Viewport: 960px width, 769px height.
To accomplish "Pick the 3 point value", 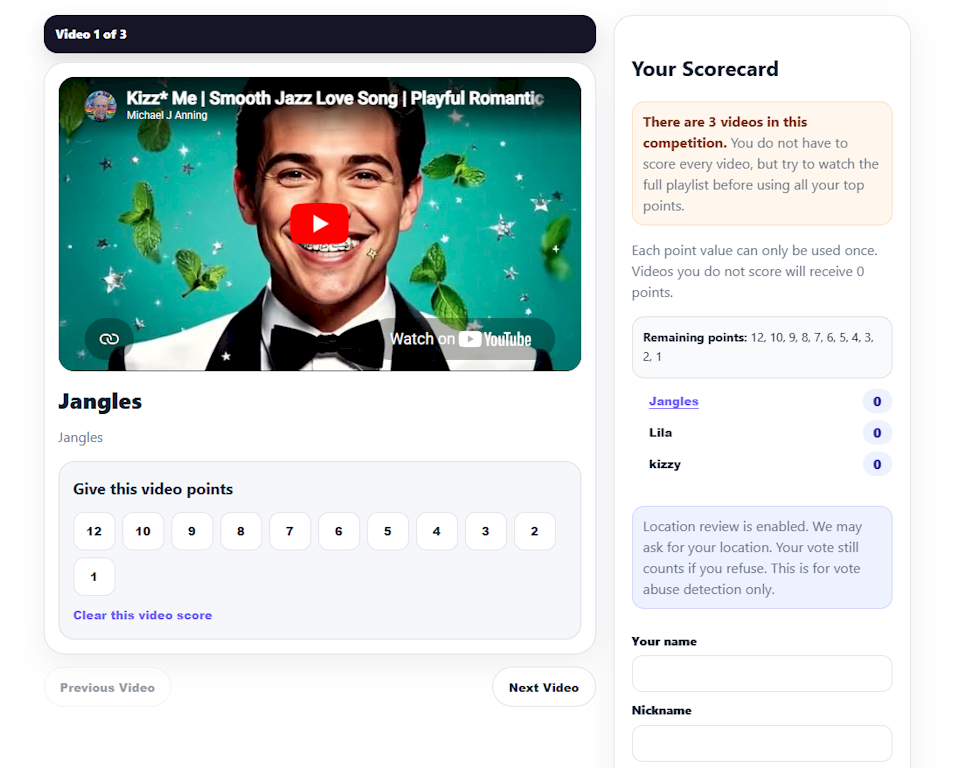I will point(486,531).
